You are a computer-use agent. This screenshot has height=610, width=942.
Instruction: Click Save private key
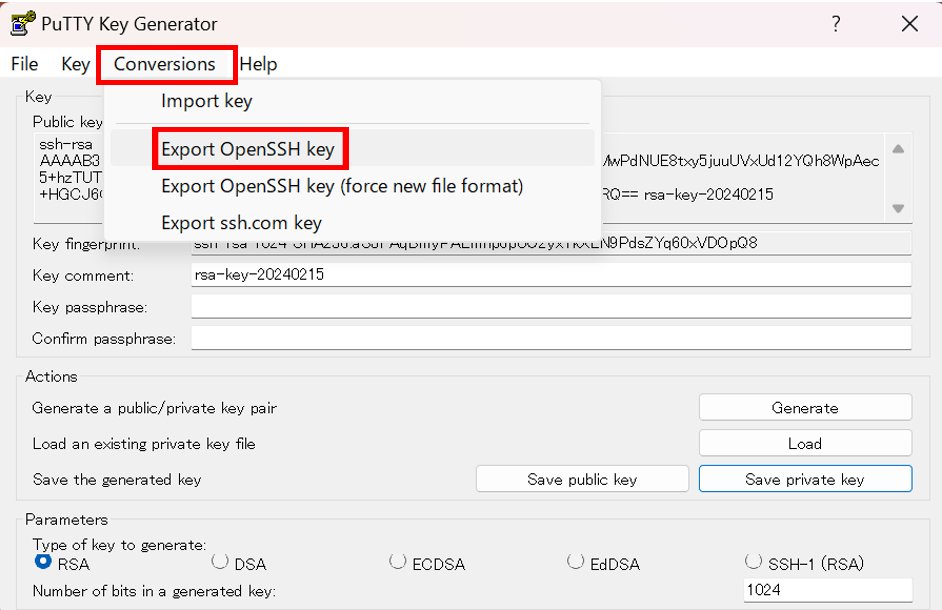pyautogui.click(x=804, y=478)
